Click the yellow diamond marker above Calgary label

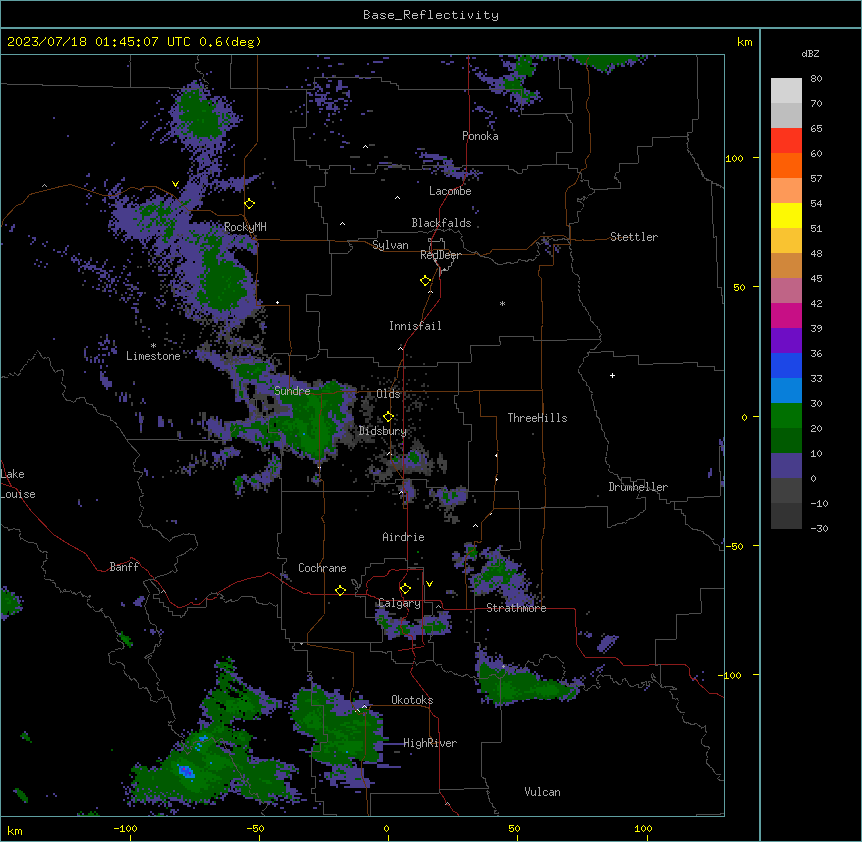(x=405, y=589)
